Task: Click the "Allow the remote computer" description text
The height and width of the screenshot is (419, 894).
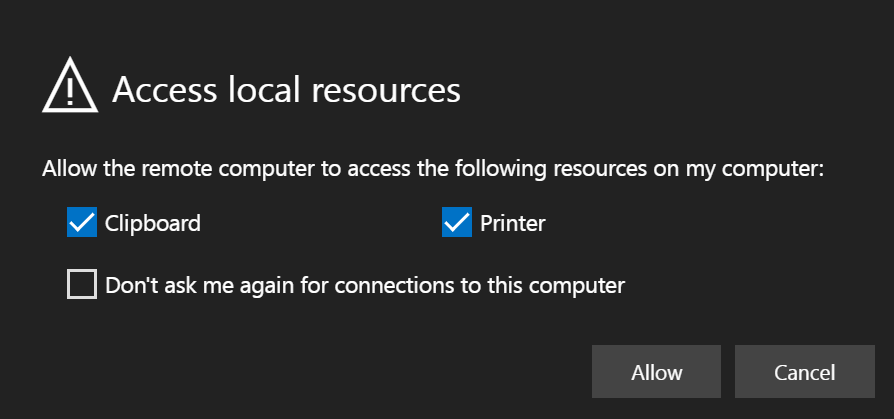Action: pyautogui.click(x=432, y=169)
